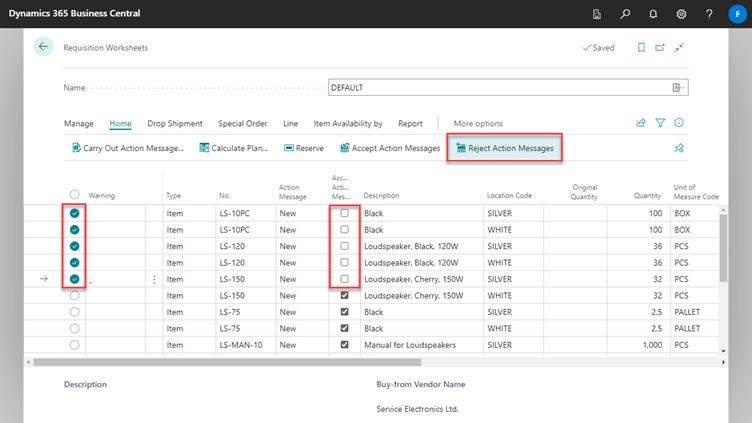Click the help question mark icon
The height and width of the screenshot is (423, 752).
pos(709,14)
